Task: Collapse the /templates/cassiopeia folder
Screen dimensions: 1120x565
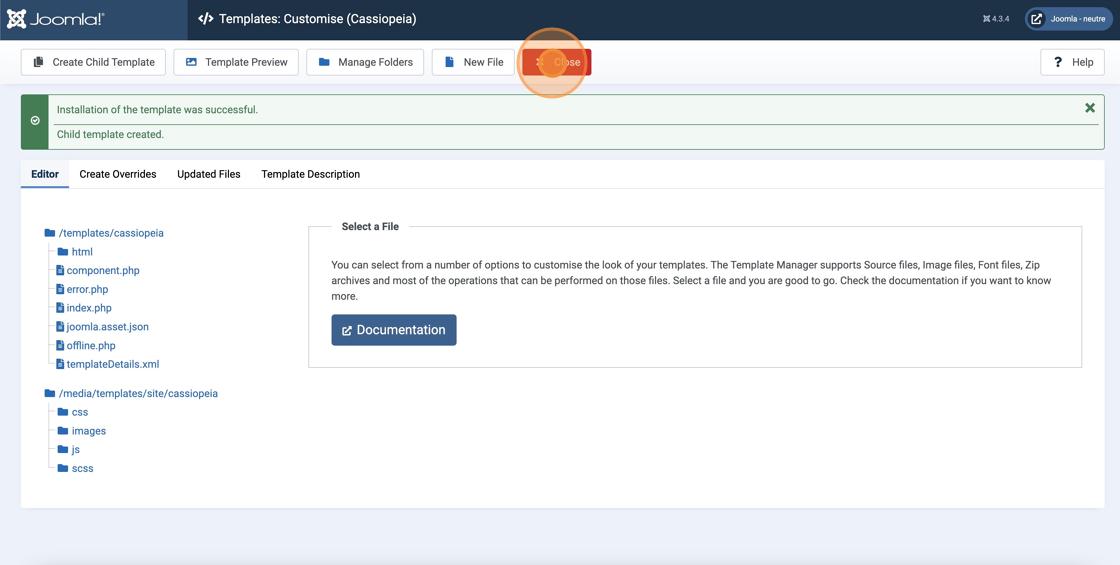Action: click(110, 233)
